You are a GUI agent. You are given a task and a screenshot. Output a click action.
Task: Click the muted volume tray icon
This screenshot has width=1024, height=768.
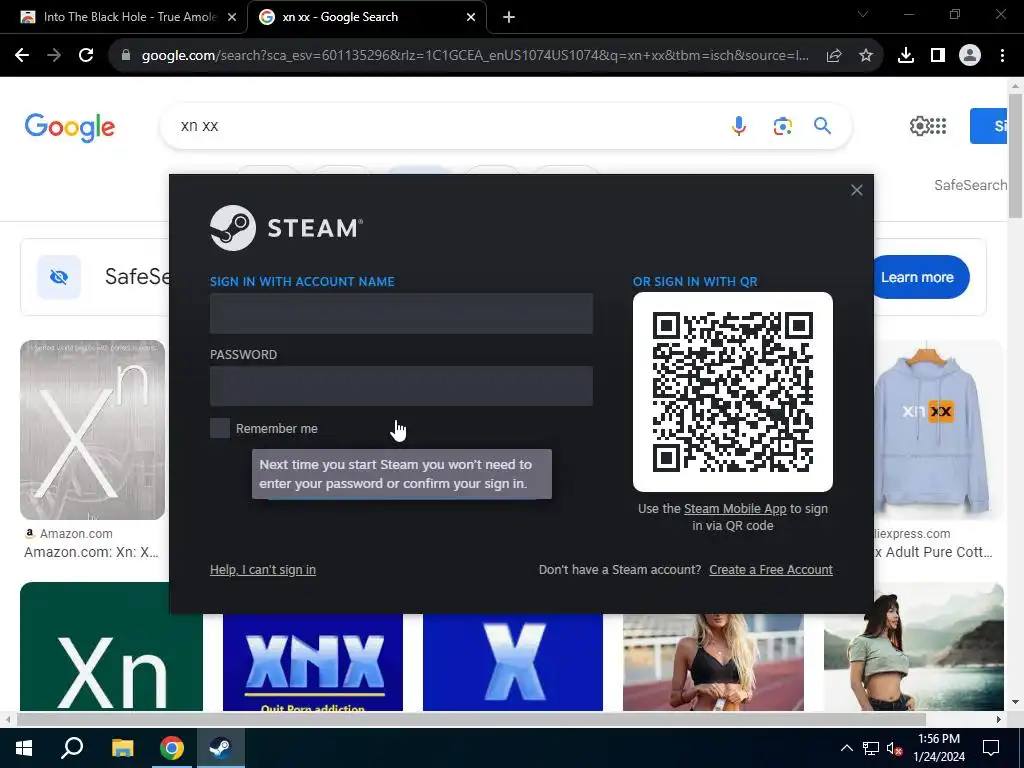coord(894,748)
